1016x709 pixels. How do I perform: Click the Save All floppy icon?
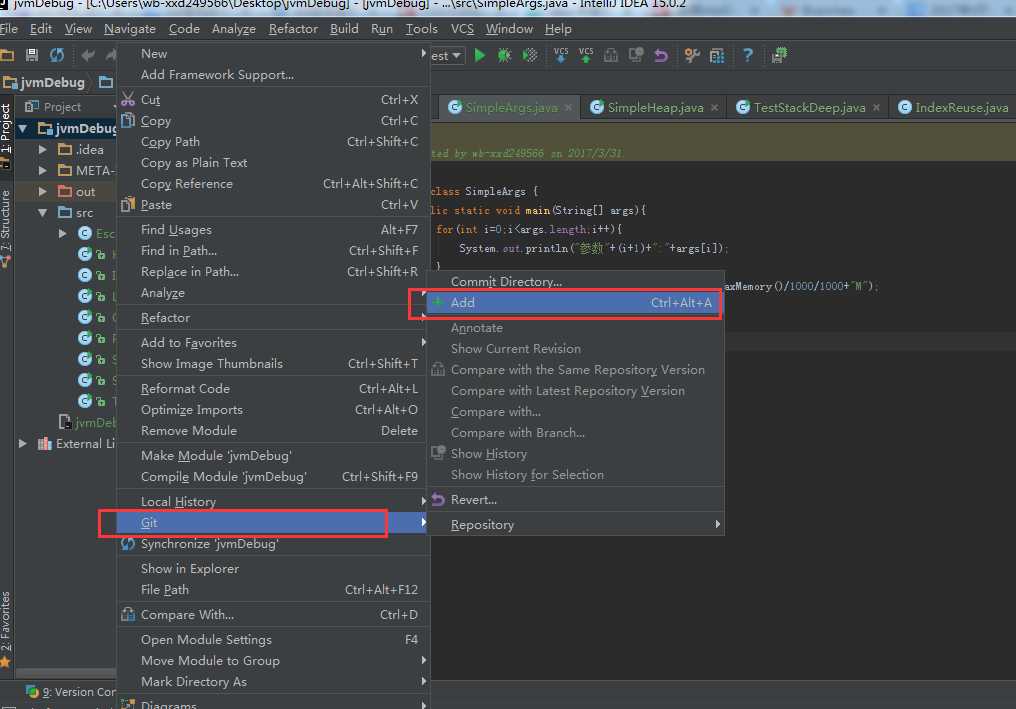pos(31,55)
